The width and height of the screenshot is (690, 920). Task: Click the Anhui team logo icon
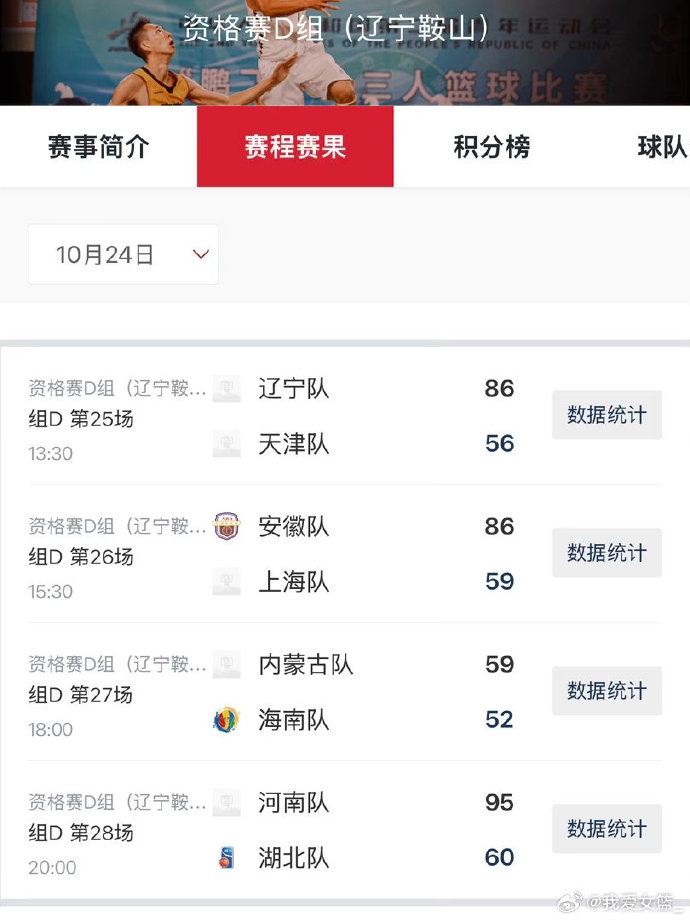[226, 526]
